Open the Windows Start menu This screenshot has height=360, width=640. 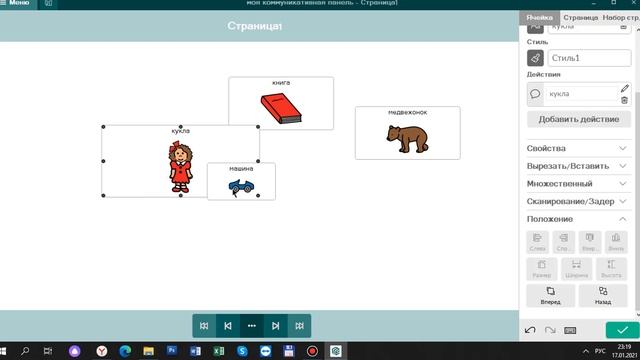tap(3, 351)
